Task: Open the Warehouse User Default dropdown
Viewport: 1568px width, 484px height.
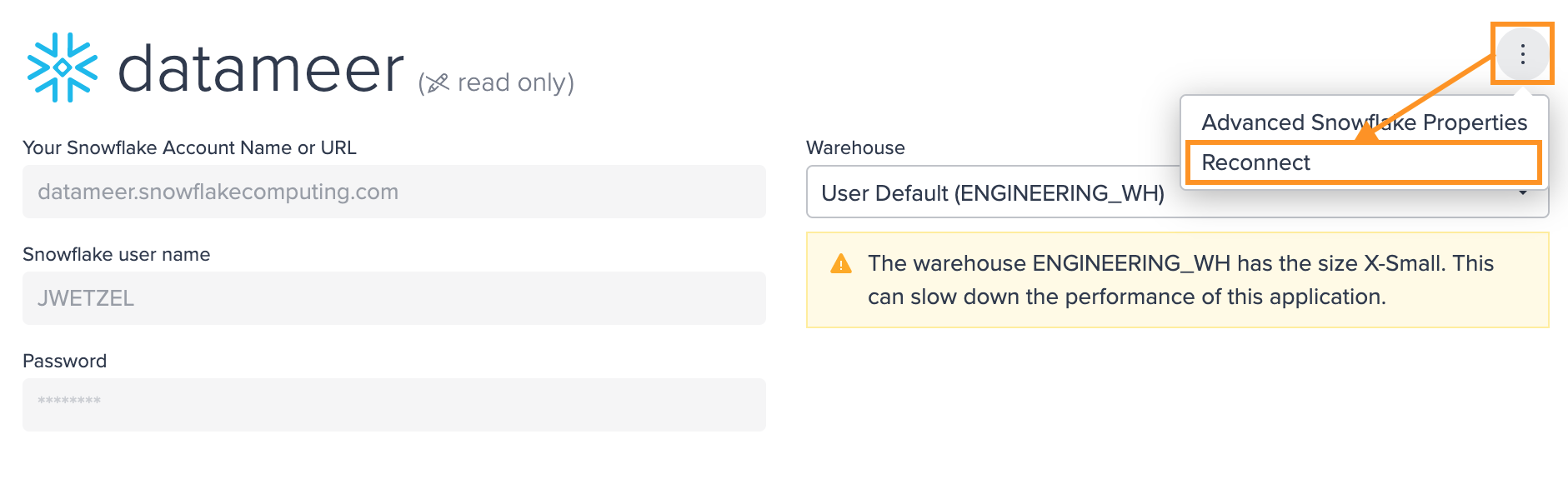Action: [x=1177, y=192]
